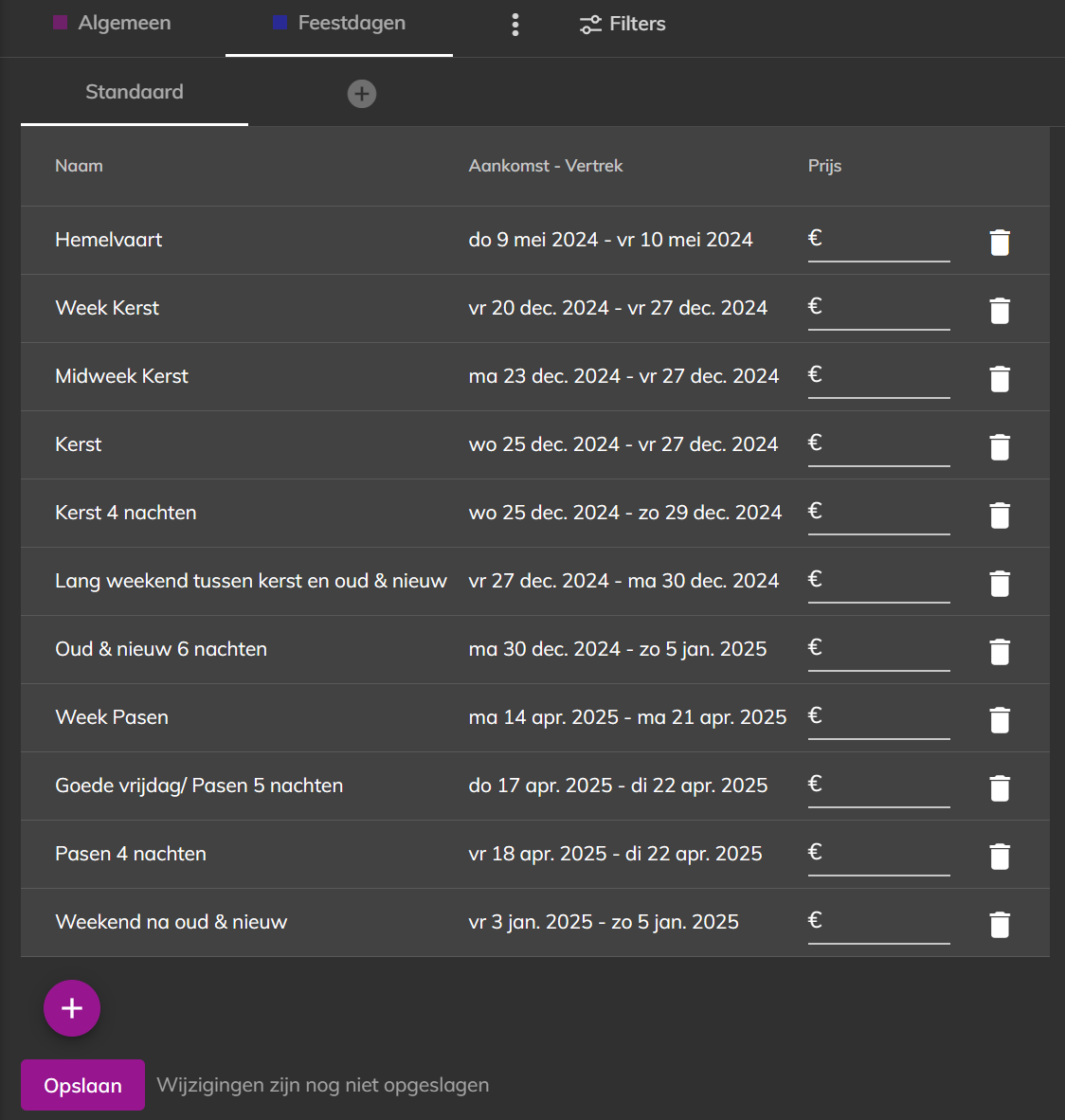Click 'Lang weekend tussen kerst en oud & nieuw'

point(251,581)
